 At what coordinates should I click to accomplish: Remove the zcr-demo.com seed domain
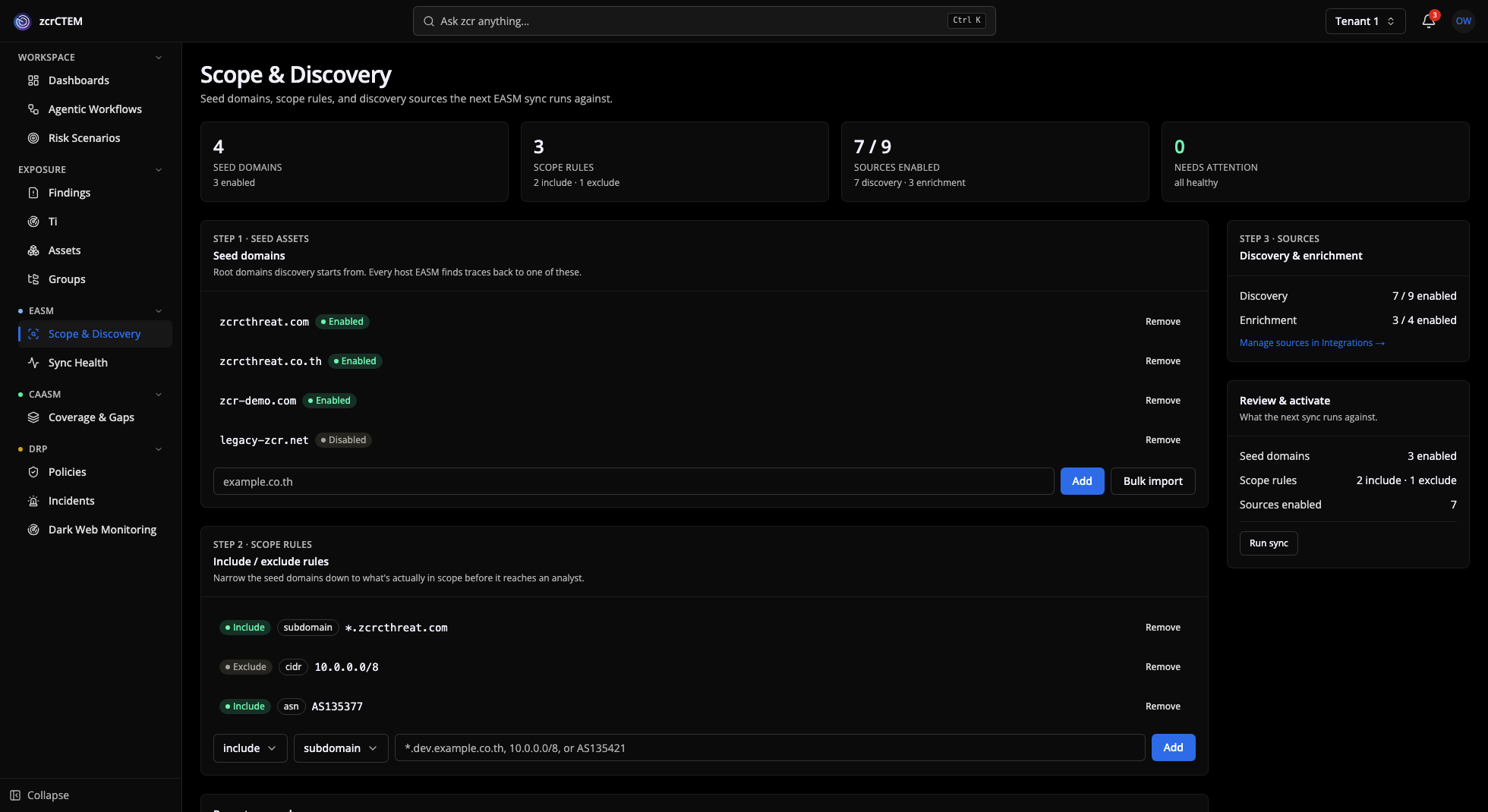1163,401
